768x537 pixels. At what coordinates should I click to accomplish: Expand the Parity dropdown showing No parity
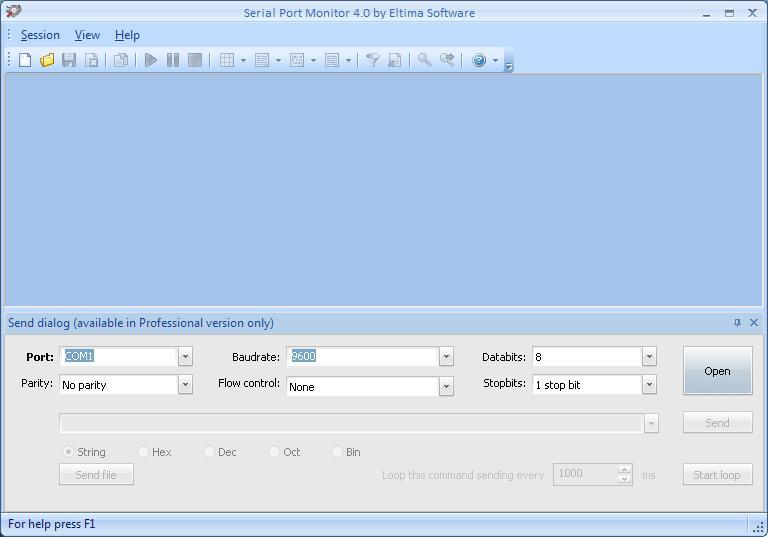coord(185,385)
